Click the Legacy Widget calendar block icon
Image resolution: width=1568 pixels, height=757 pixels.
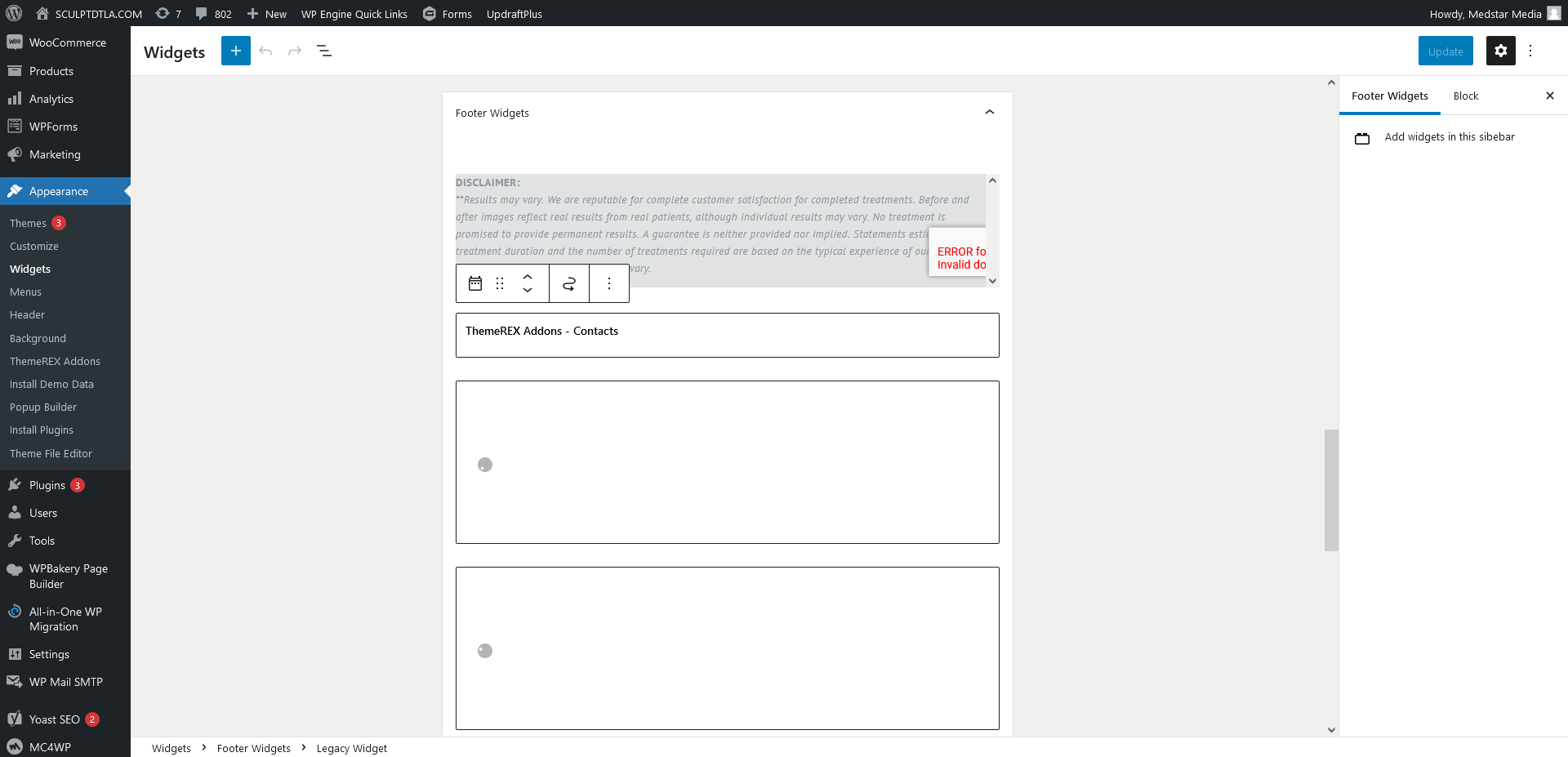[x=475, y=283]
